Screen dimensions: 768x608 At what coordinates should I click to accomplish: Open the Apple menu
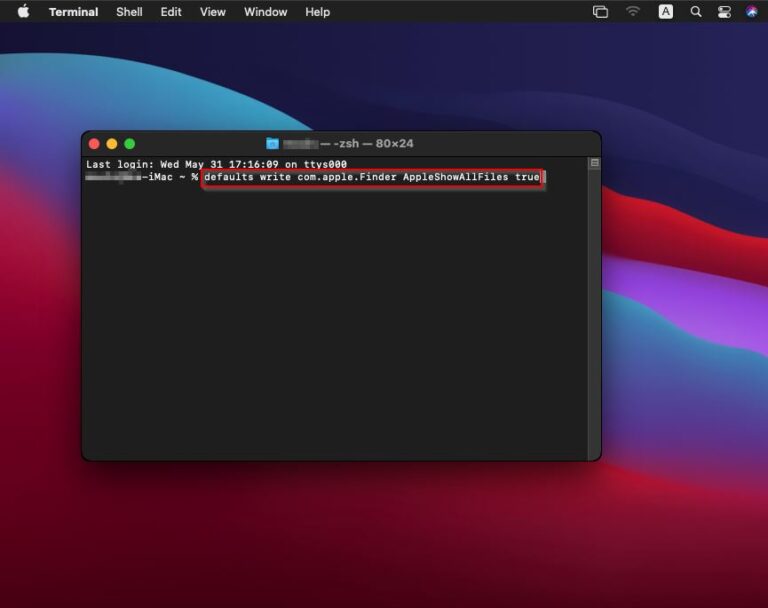[23, 12]
